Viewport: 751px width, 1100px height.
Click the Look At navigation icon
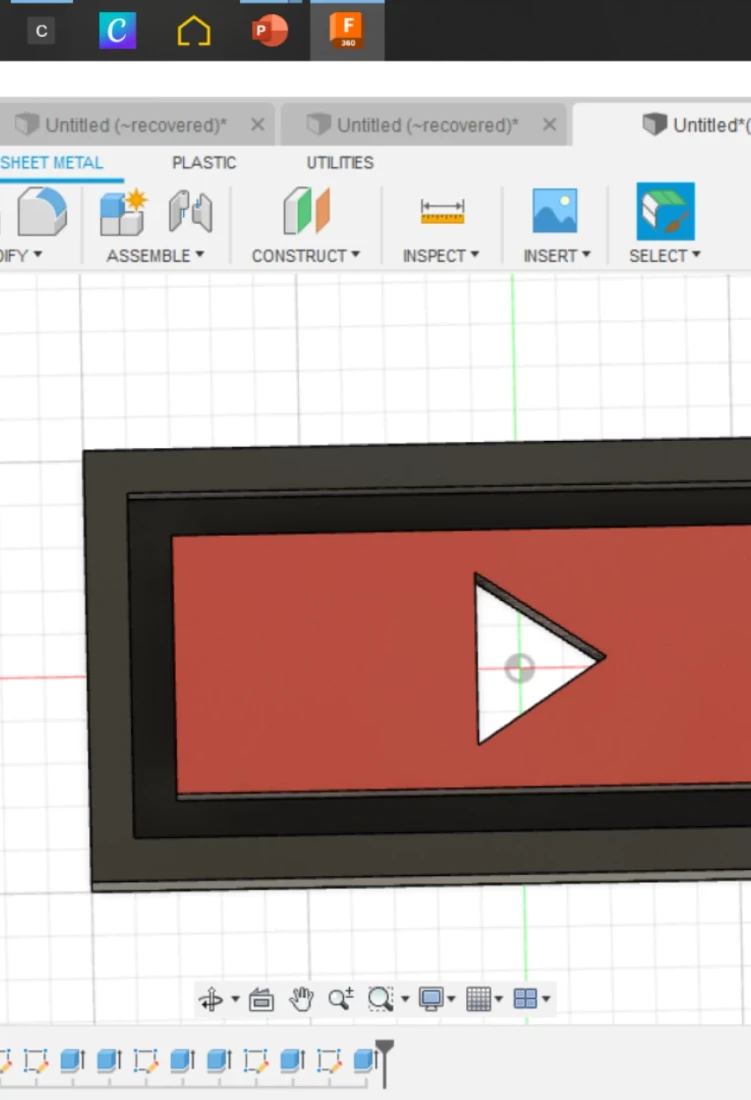point(261,998)
